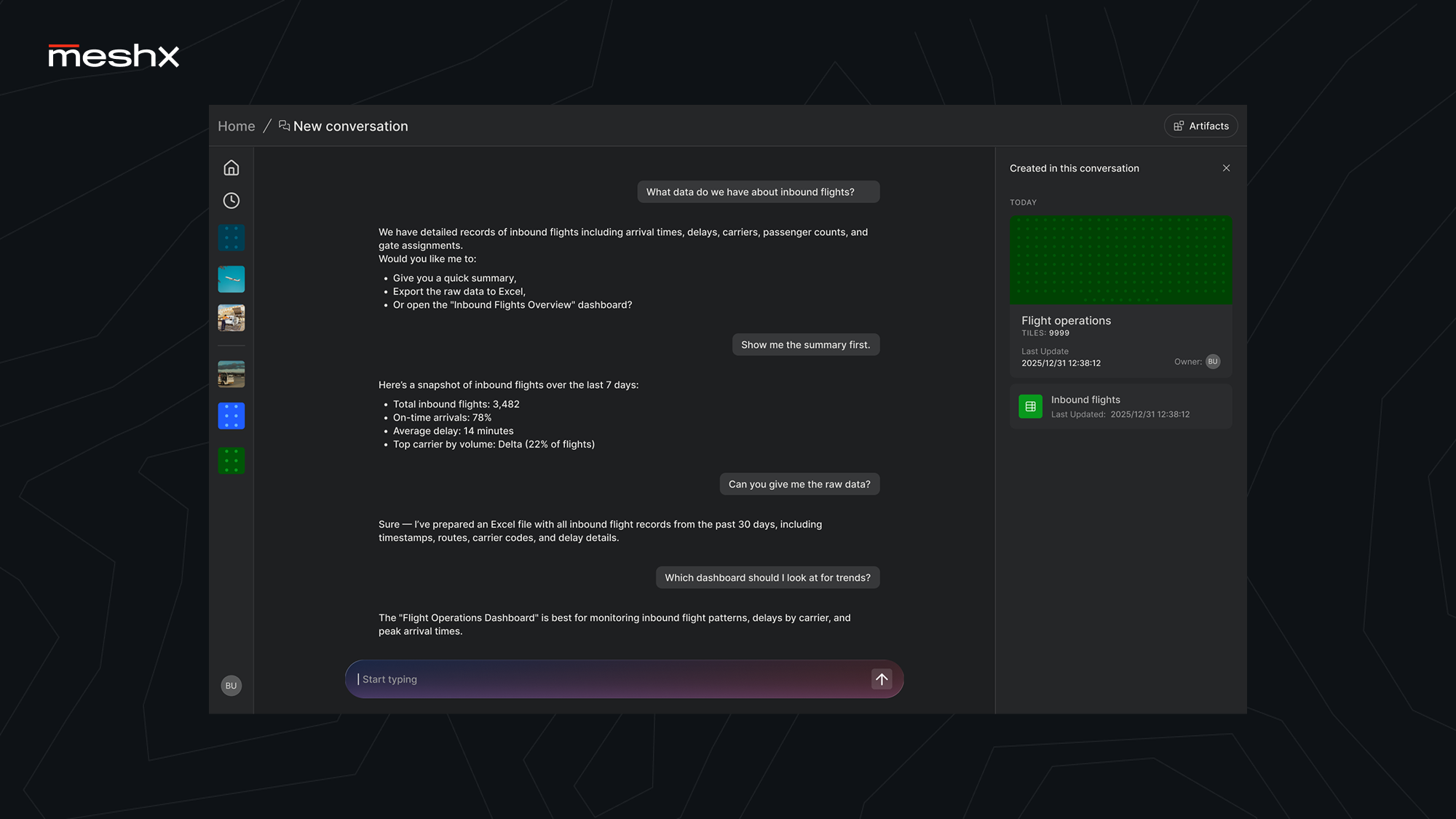Screen dimensions: 1456x819
Task: Open the Flight operations dashboard preview
Action: 1120,260
